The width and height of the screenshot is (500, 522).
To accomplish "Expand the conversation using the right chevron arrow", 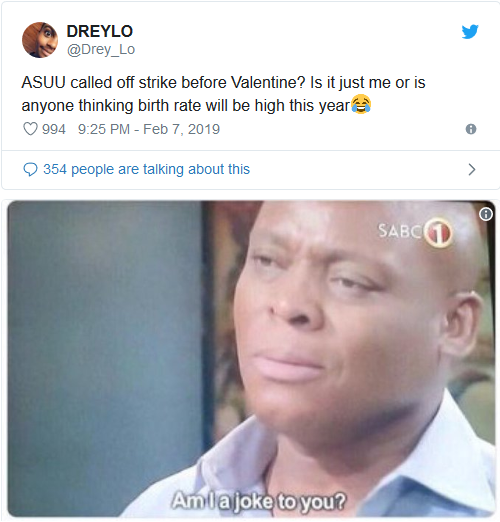I will click(x=472, y=169).
